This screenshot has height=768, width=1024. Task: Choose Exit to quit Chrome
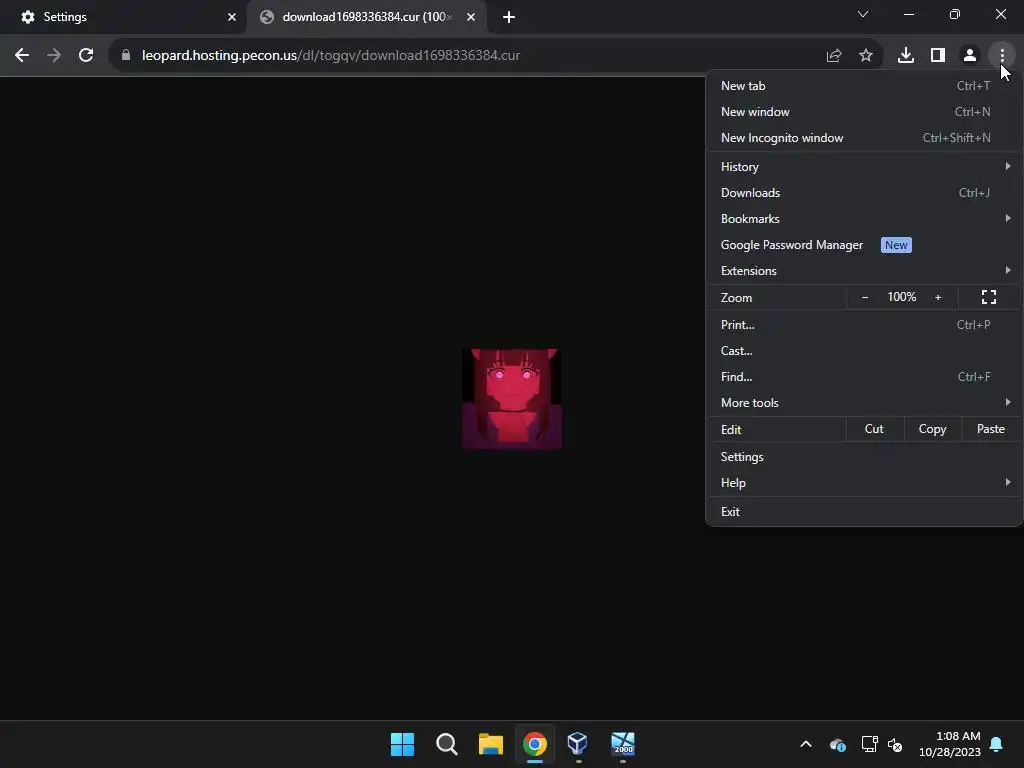pyautogui.click(x=864, y=511)
